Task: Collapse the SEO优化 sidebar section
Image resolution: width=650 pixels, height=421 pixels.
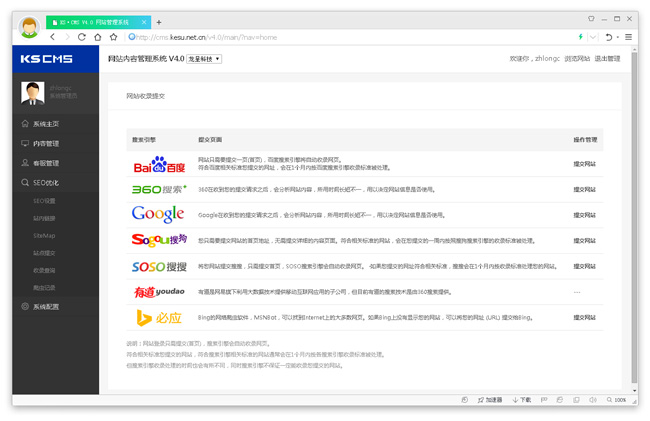Action: click(x=56, y=182)
